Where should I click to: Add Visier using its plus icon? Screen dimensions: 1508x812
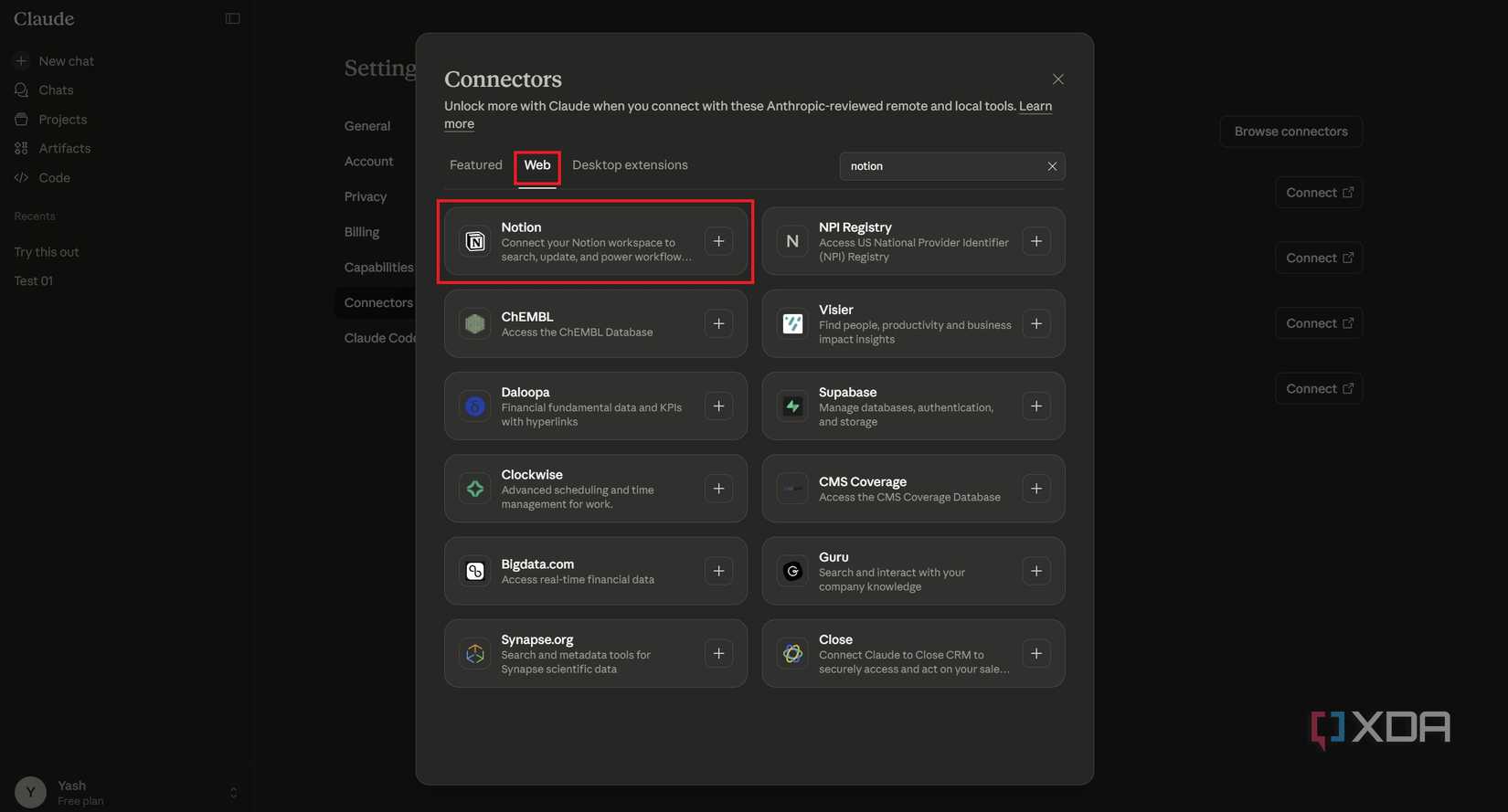(x=1036, y=323)
